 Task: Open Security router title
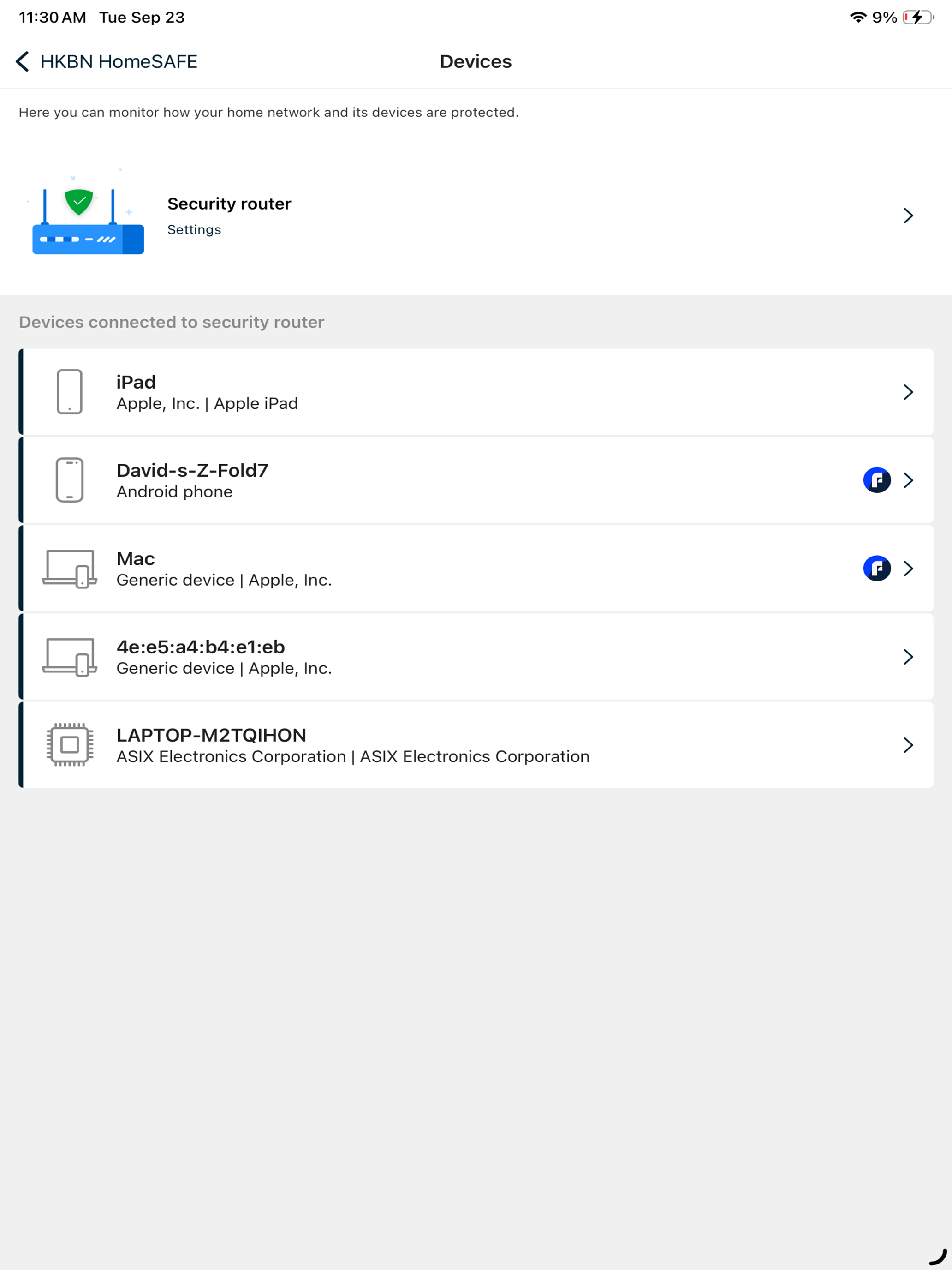tap(229, 203)
